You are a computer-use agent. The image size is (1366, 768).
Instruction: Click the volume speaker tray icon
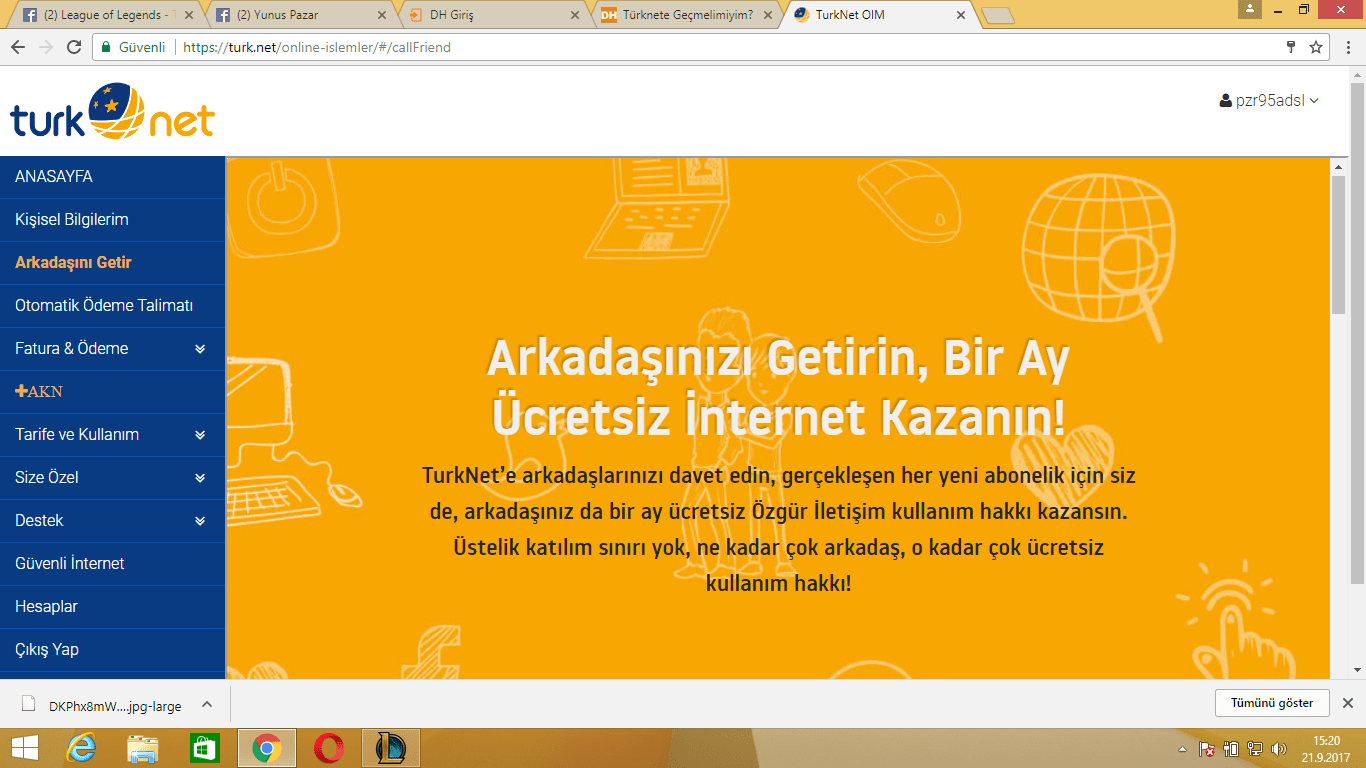[x=1279, y=749]
